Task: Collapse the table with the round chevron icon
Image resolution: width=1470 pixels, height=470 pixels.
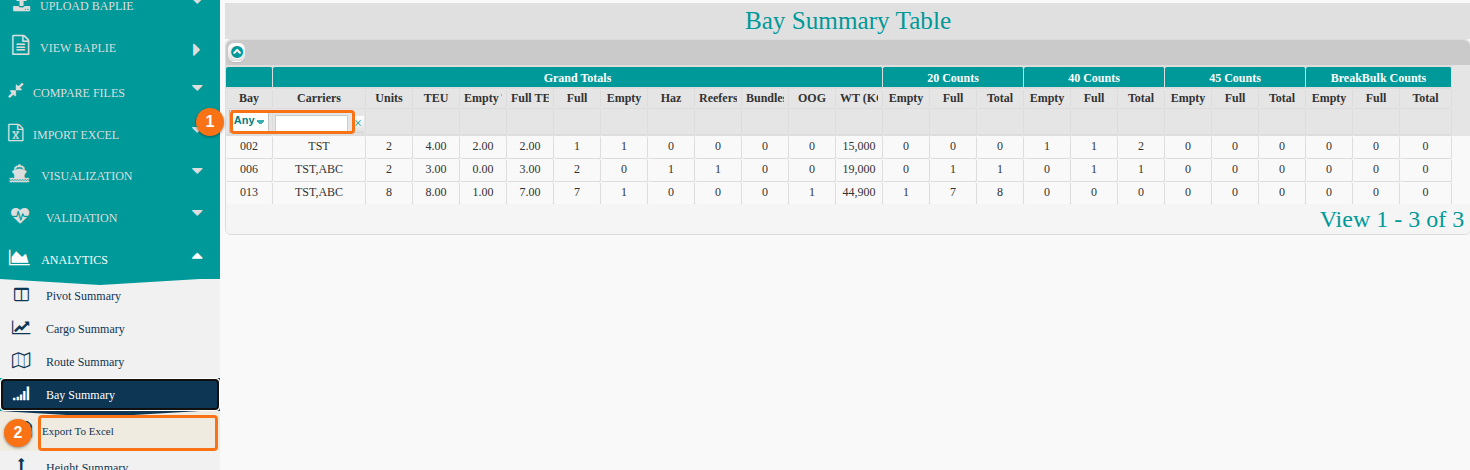Action: pyautogui.click(x=237, y=52)
